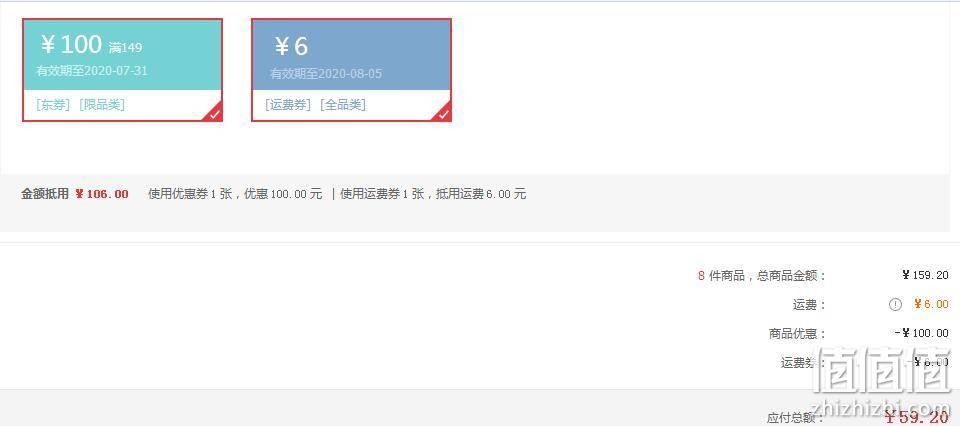Click the 满149 condition text
This screenshot has width=960, height=426.
click(126, 47)
